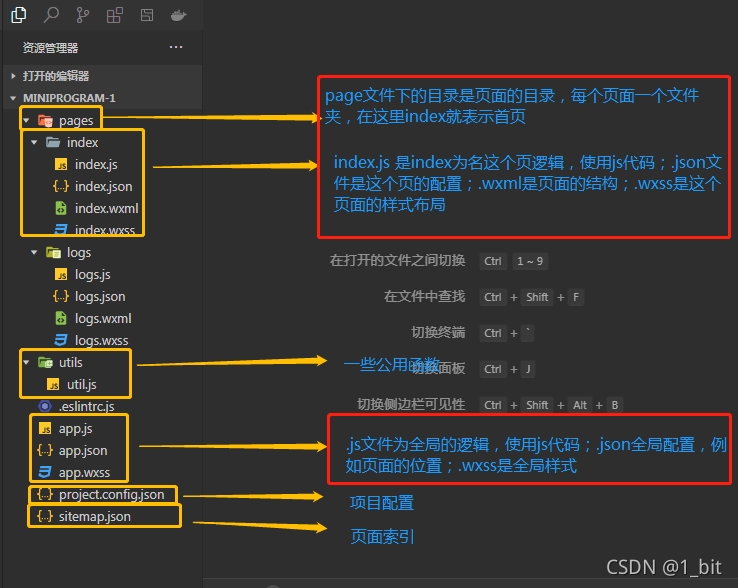
Task: Click the index folder icon
Action: click(53, 142)
